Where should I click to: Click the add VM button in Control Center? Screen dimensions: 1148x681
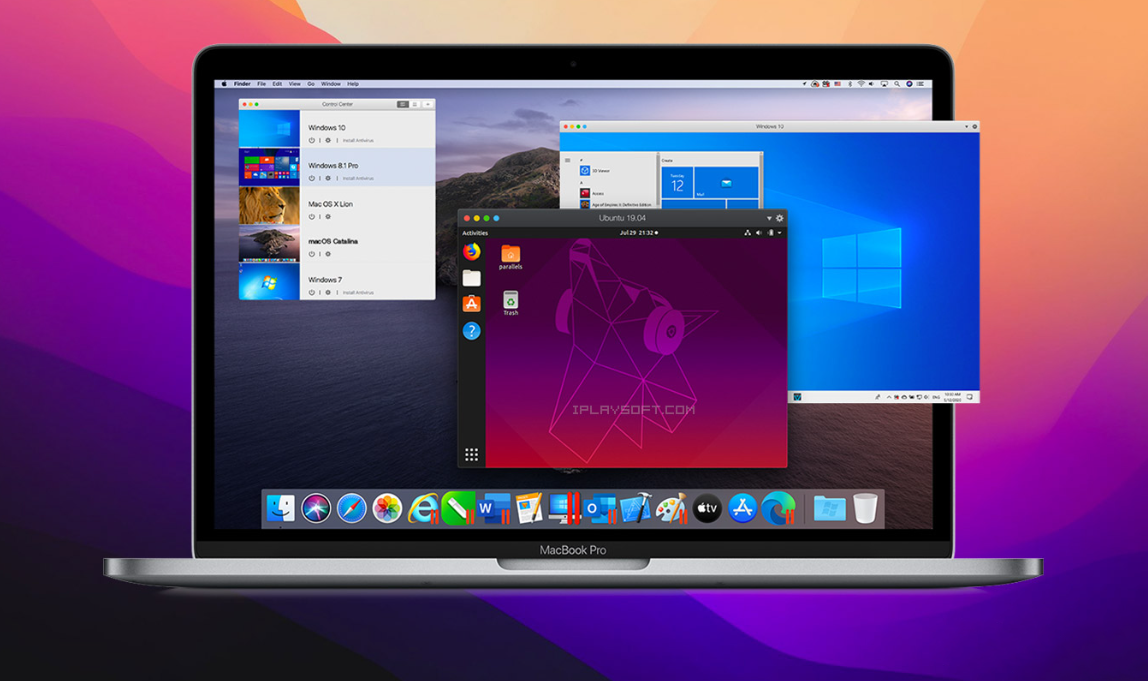[x=428, y=105]
